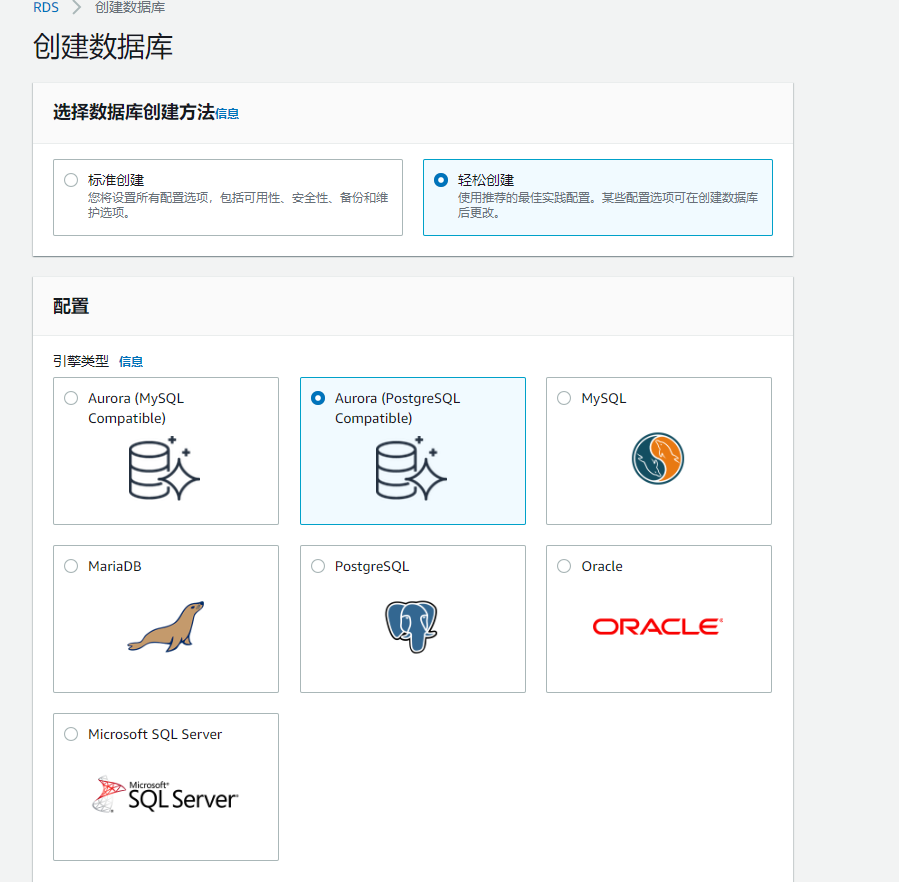Viewport: 899px width, 882px height.
Task: Click the MySQL dolphin logo
Action: (x=658, y=458)
